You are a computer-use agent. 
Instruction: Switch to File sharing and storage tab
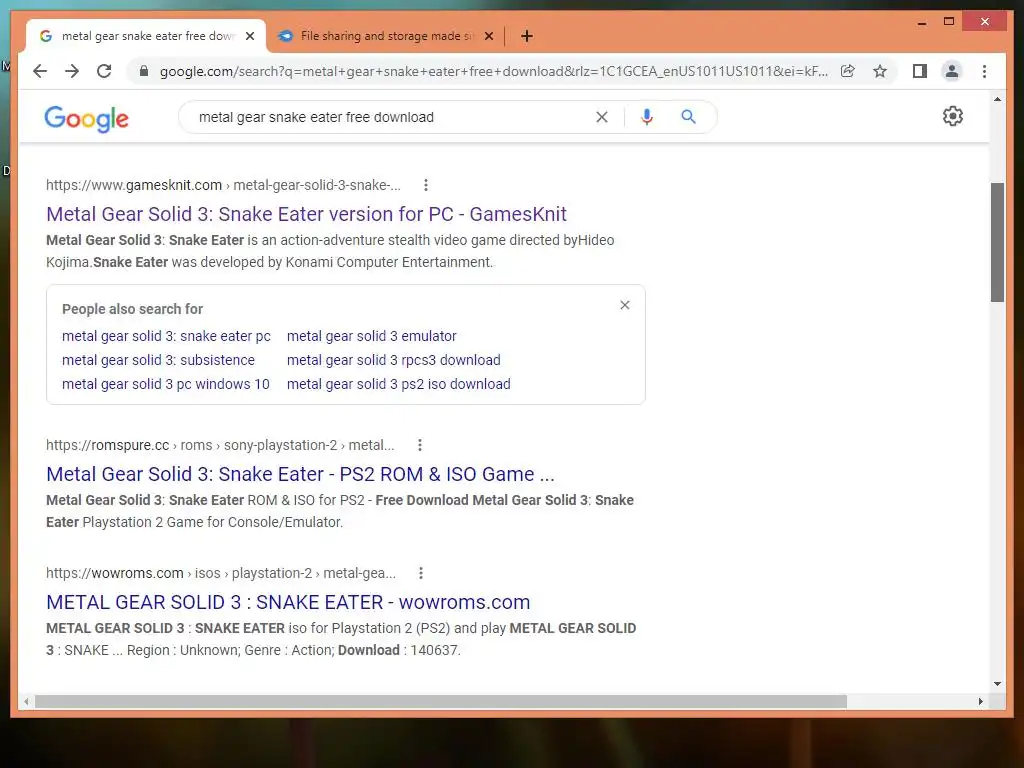click(x=387, y=36)
